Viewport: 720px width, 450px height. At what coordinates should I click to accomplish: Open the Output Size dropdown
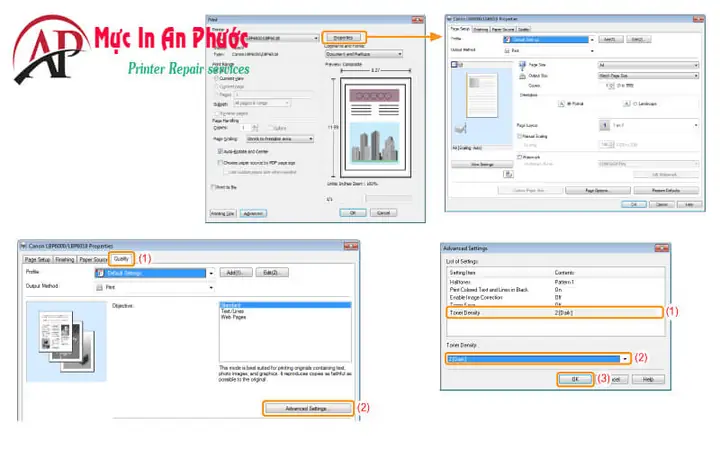pos(648,75)
